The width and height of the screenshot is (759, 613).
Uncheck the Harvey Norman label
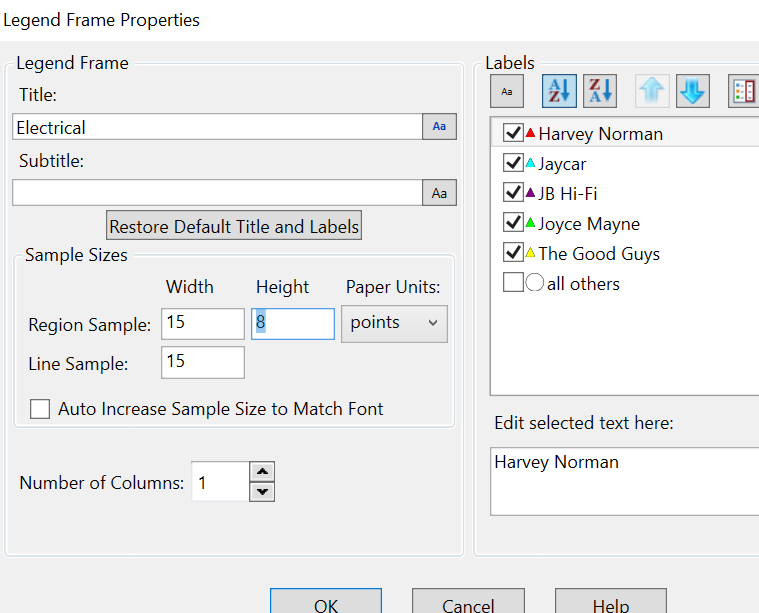513,133
